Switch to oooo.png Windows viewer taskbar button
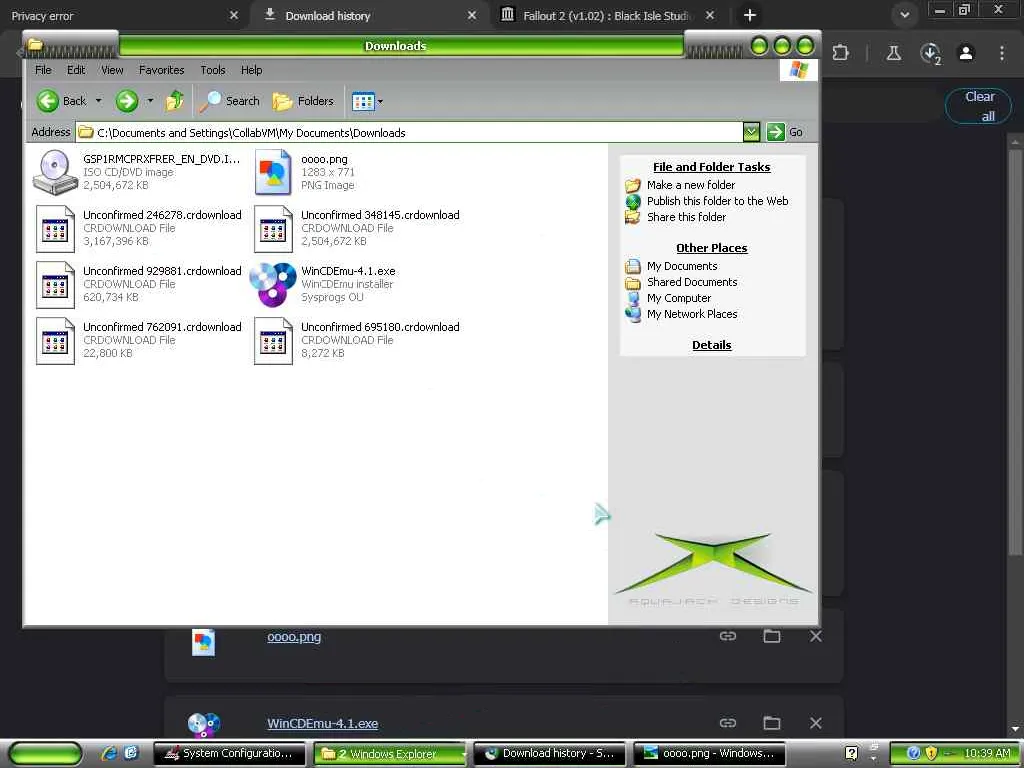 click(709, 754)
